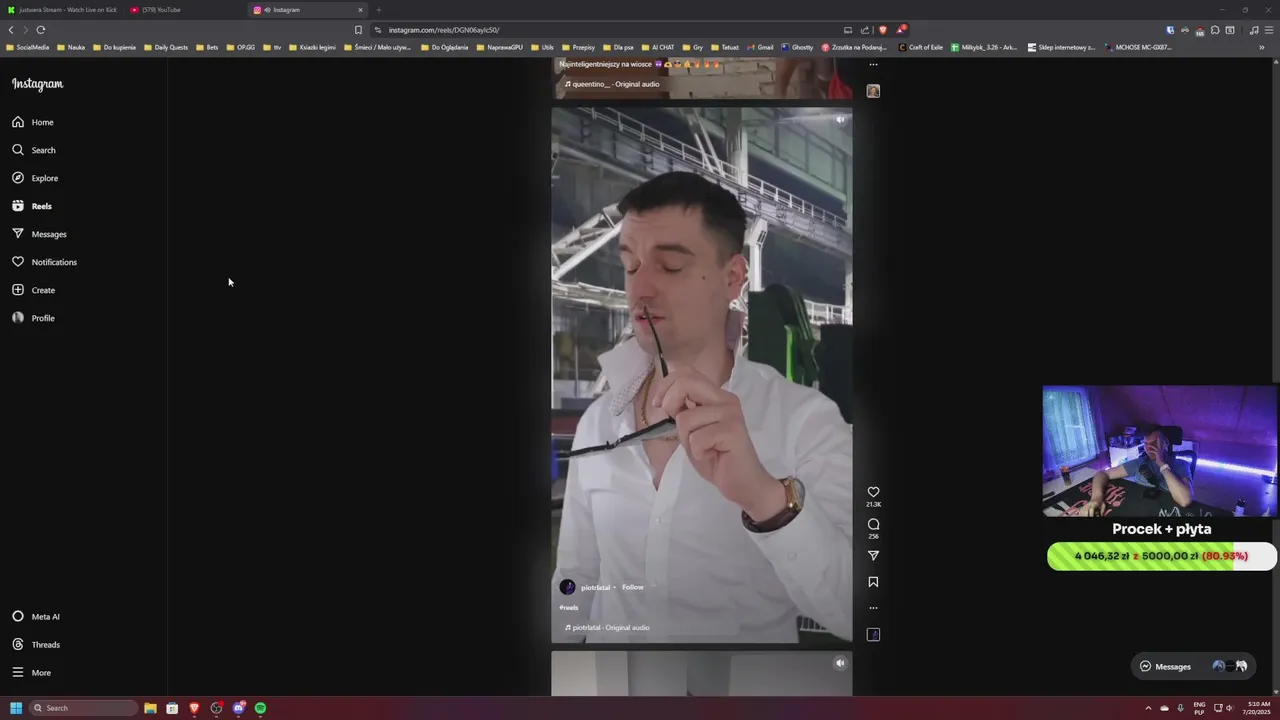The height and width of the screenshot is (720, 1280).
Task: Unmute the piotrlatal reel audio
Action: [840, 120]
